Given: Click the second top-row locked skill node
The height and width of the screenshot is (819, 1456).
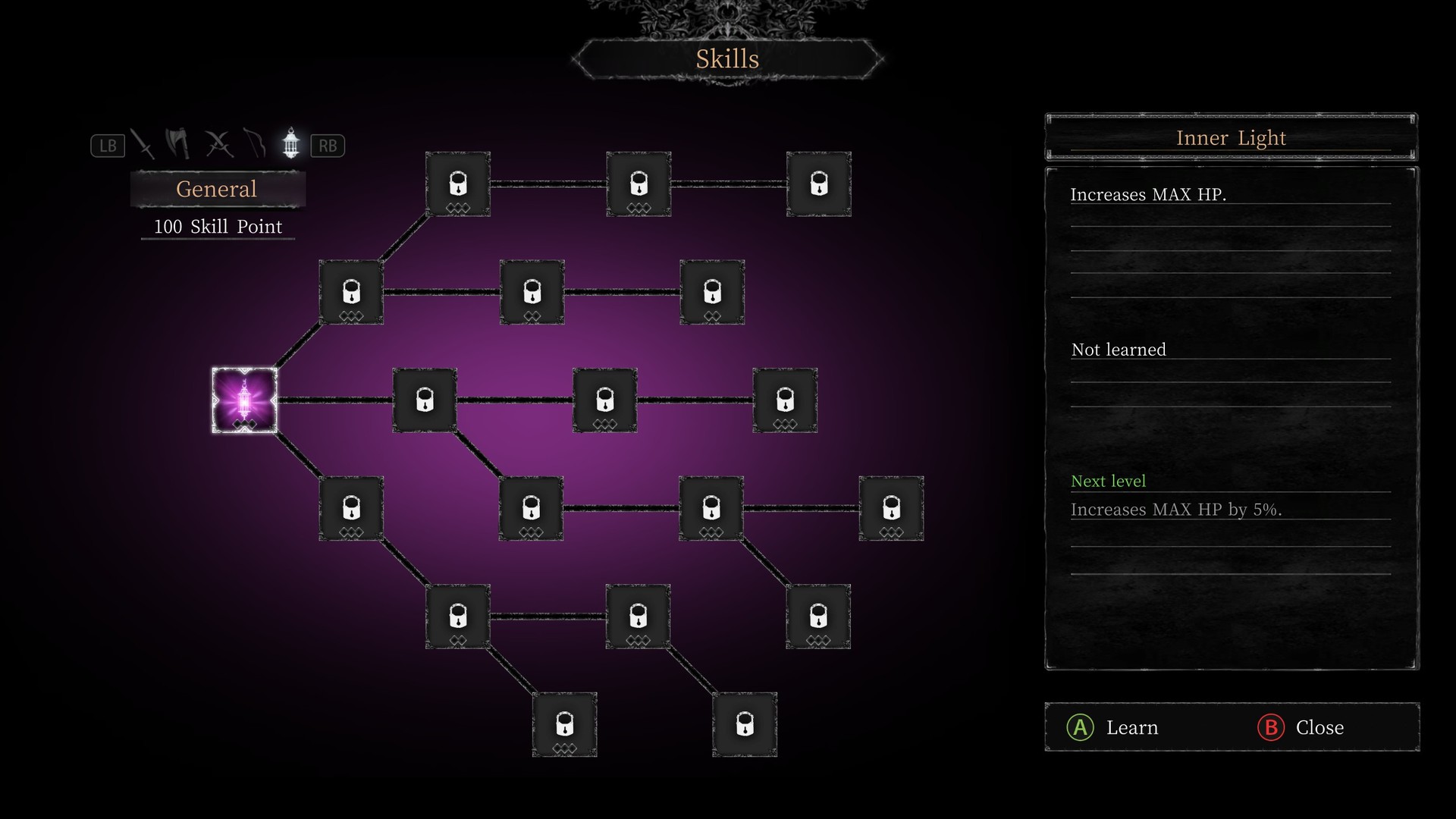Looking at the screenshot, I should [638, 183].
